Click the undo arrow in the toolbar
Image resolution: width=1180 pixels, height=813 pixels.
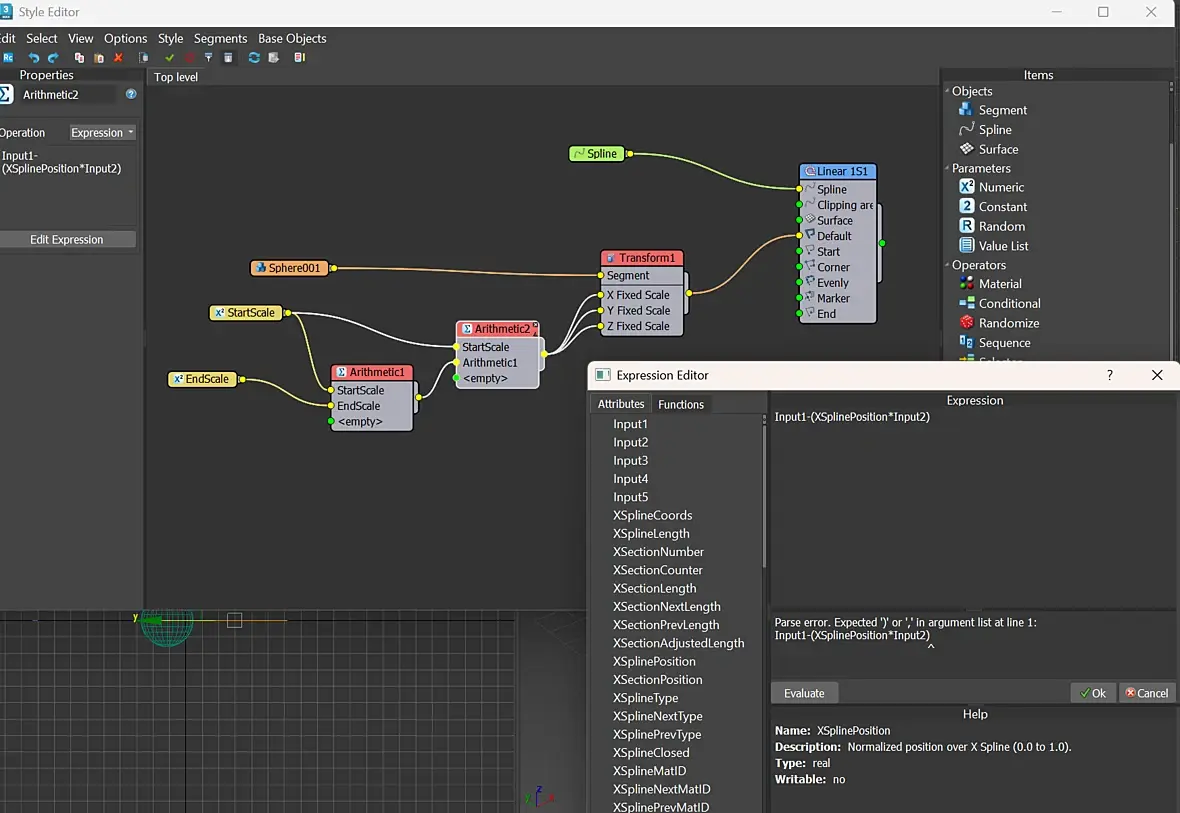click(33, 58)
